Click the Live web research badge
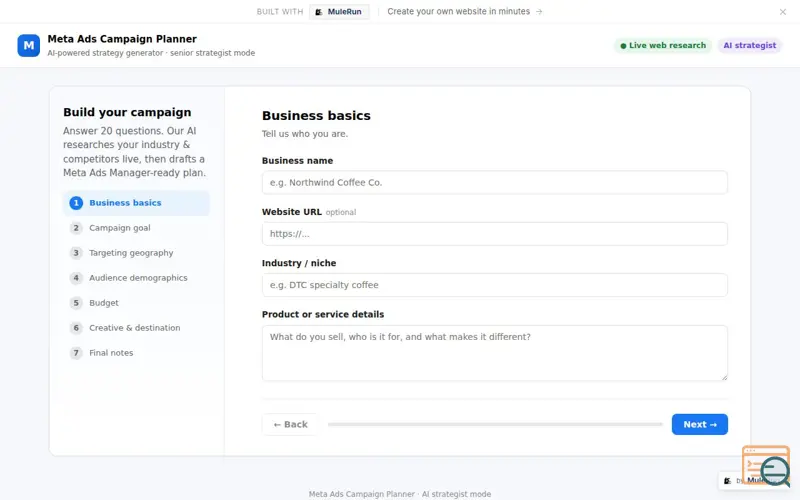The width and height of the screenshot is (800, 500). pyautogui.click(x=663, y=45)
